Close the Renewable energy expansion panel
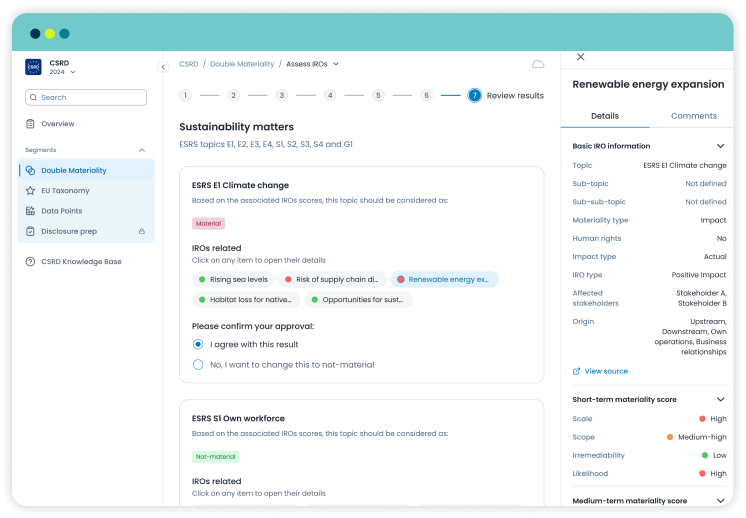The height and width of the screenshot is (518, 746). (580, 57)
